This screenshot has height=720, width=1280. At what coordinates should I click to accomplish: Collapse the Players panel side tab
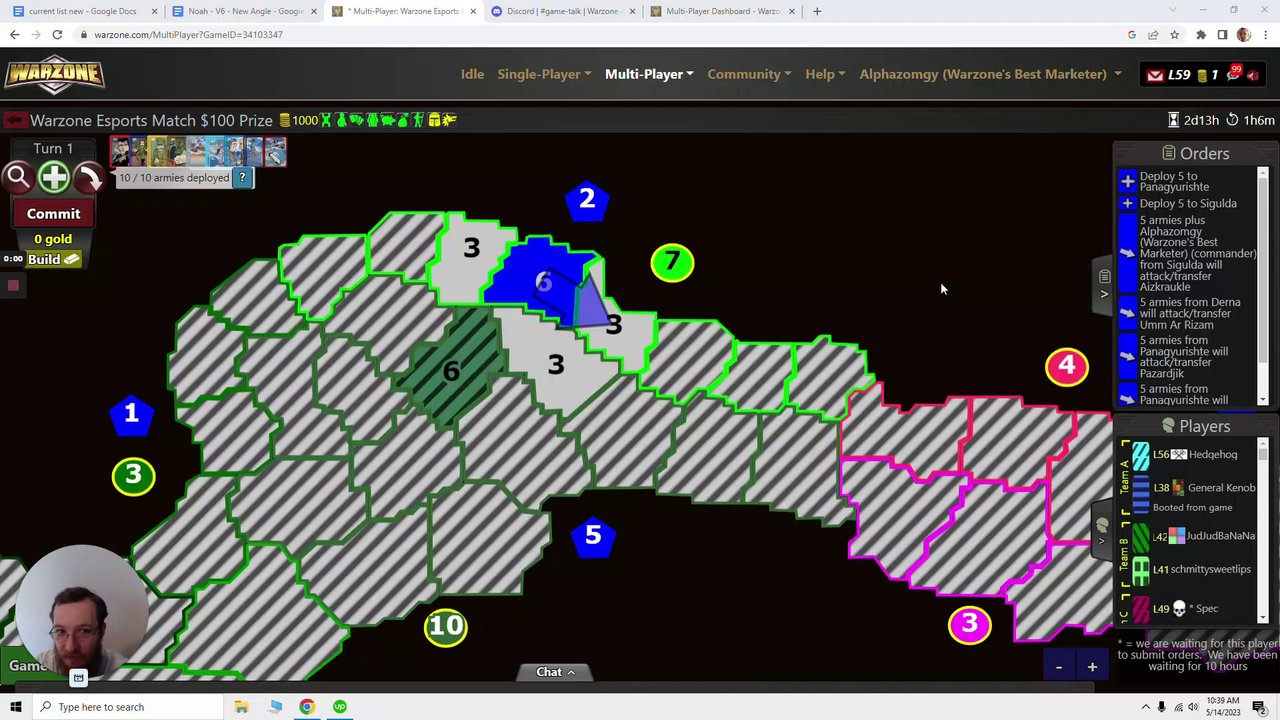click(1103, 530)
